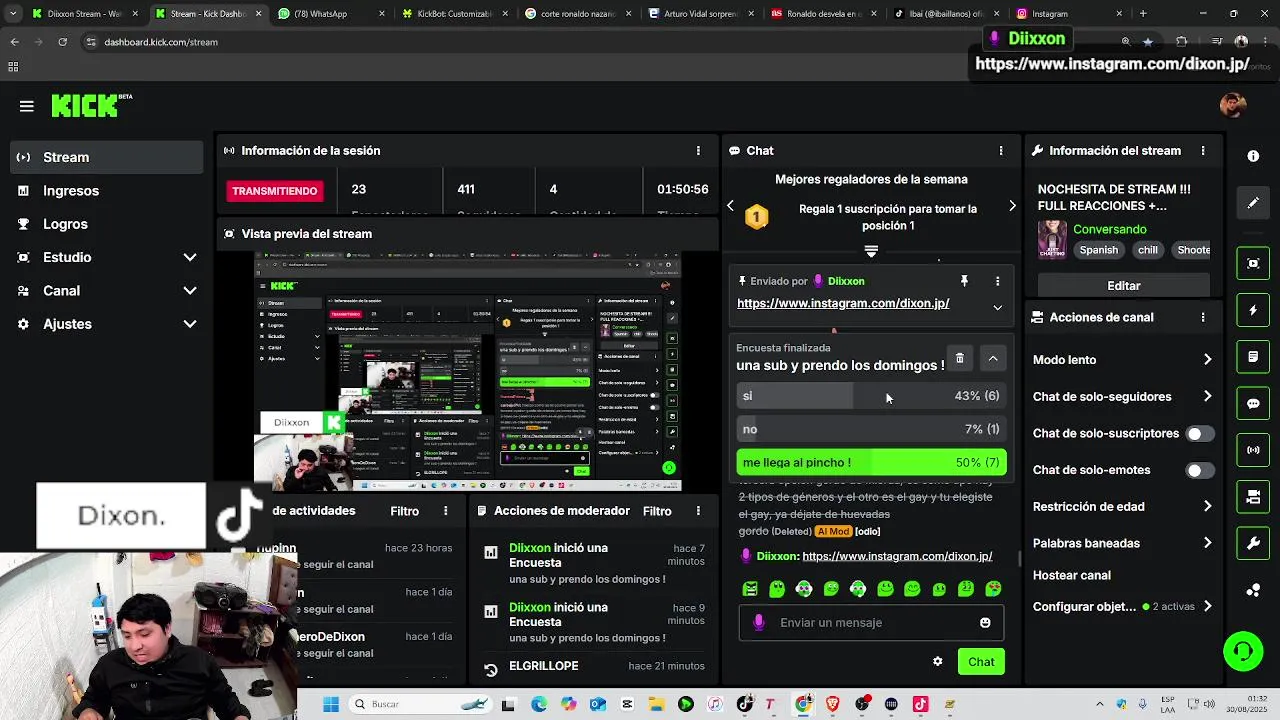Delete the finished poll with trash icon
The image size is (1280, 720).
pyautogui.click(x=959, y=358)
